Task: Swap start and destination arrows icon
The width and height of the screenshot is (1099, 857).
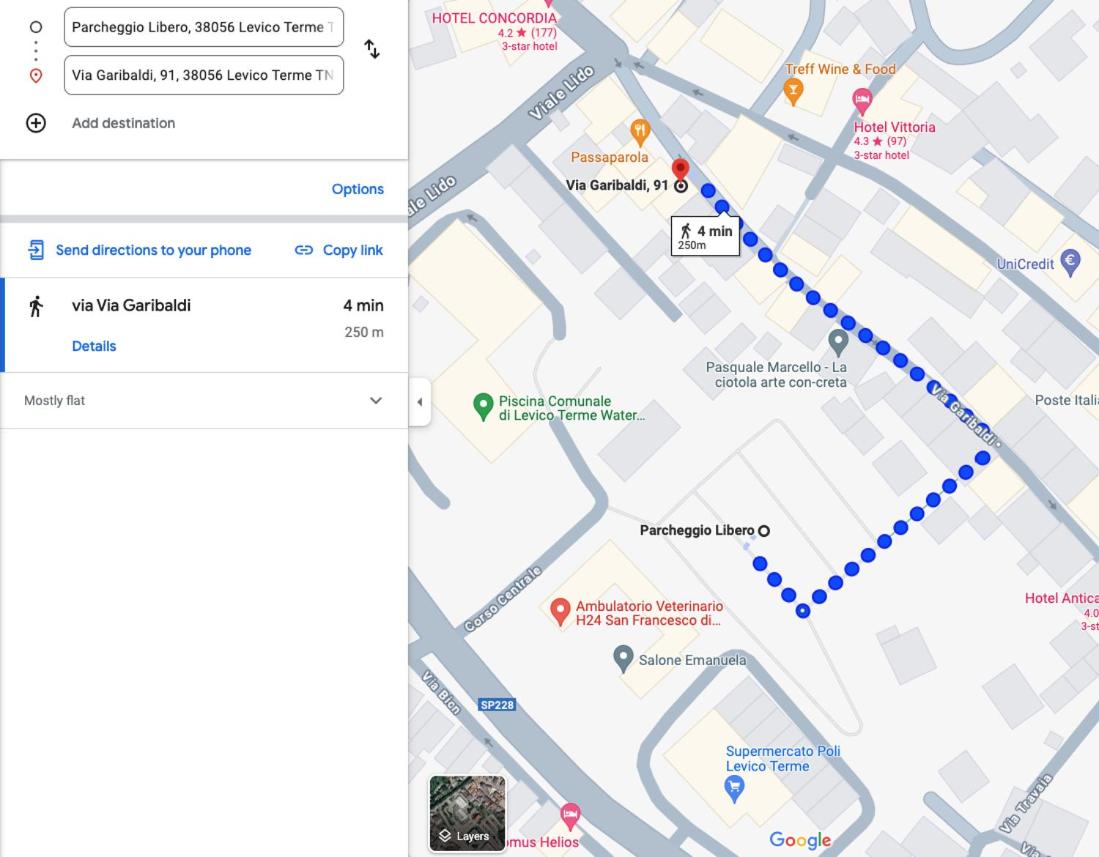Action: [372, 49]
